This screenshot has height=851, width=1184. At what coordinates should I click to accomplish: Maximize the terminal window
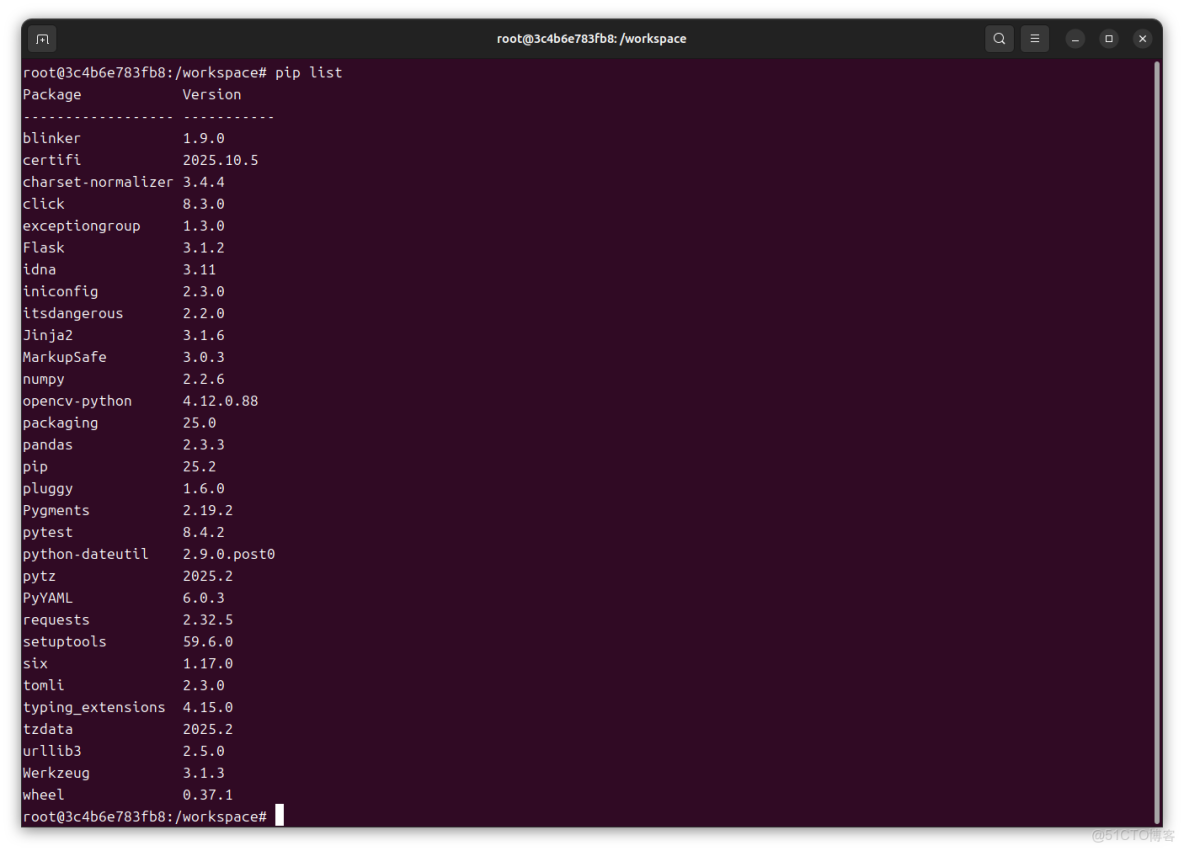1108,38
